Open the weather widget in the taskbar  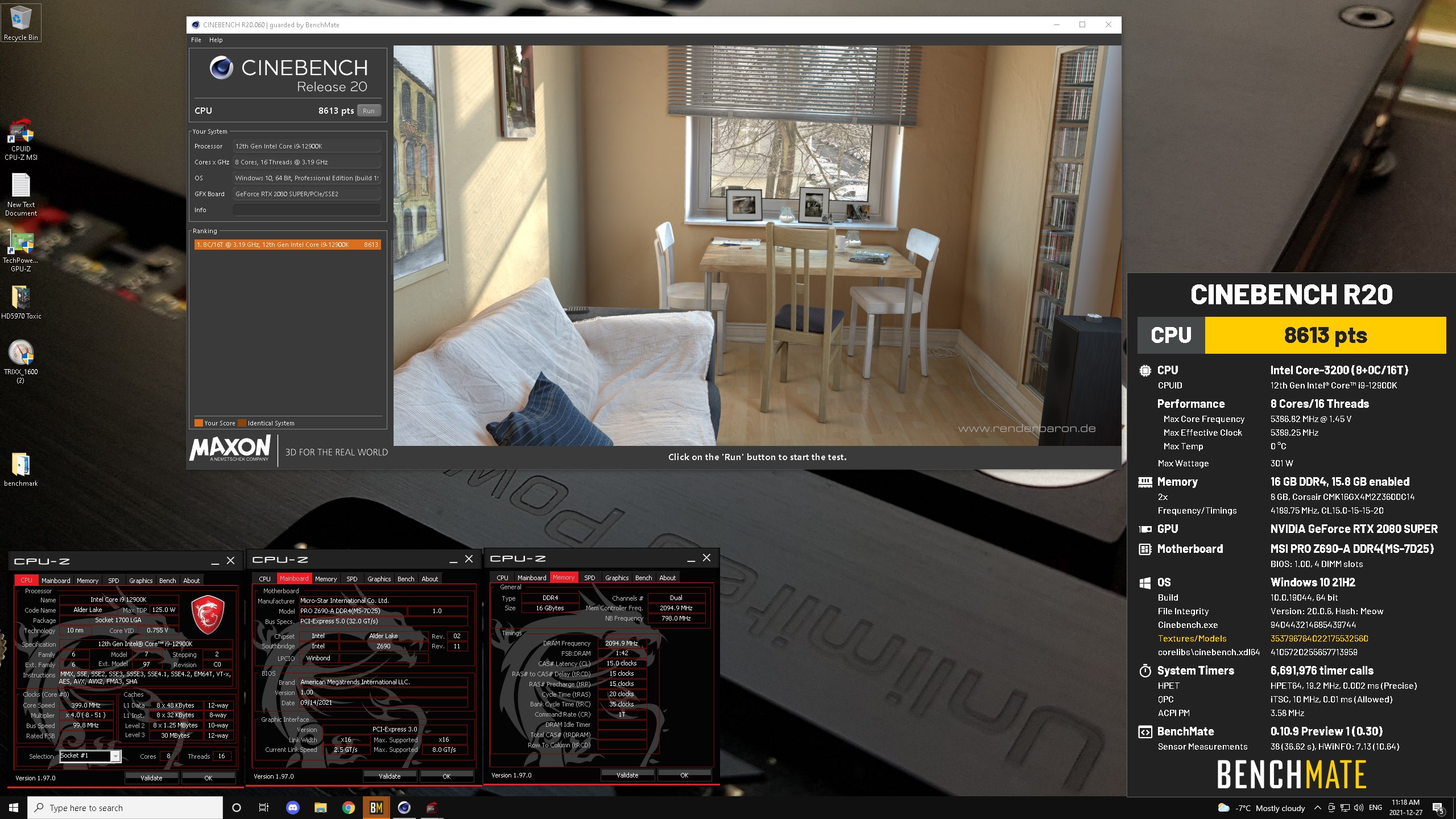(x=1261, y=808)
